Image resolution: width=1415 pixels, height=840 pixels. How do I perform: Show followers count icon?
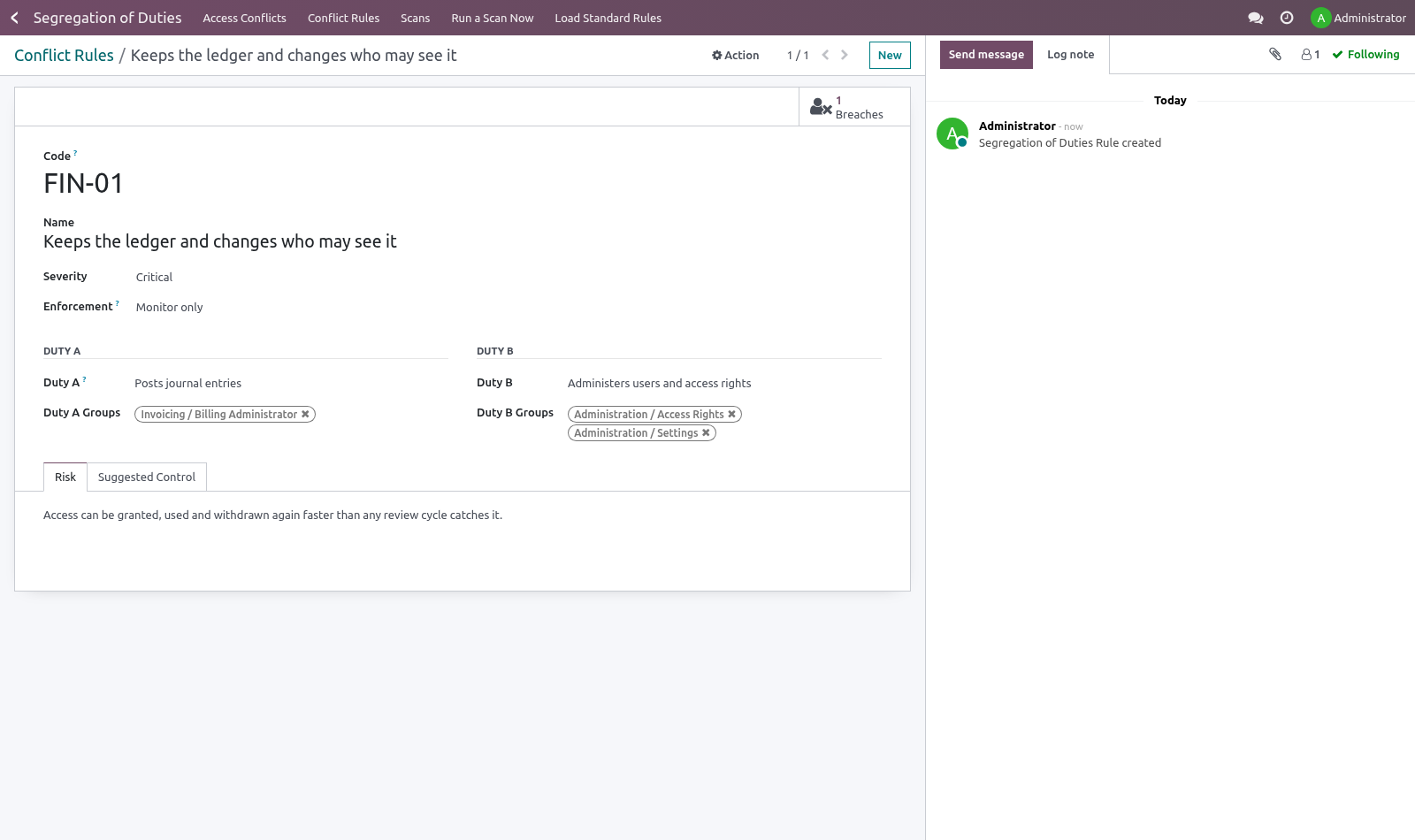(x=1311, y=55)
